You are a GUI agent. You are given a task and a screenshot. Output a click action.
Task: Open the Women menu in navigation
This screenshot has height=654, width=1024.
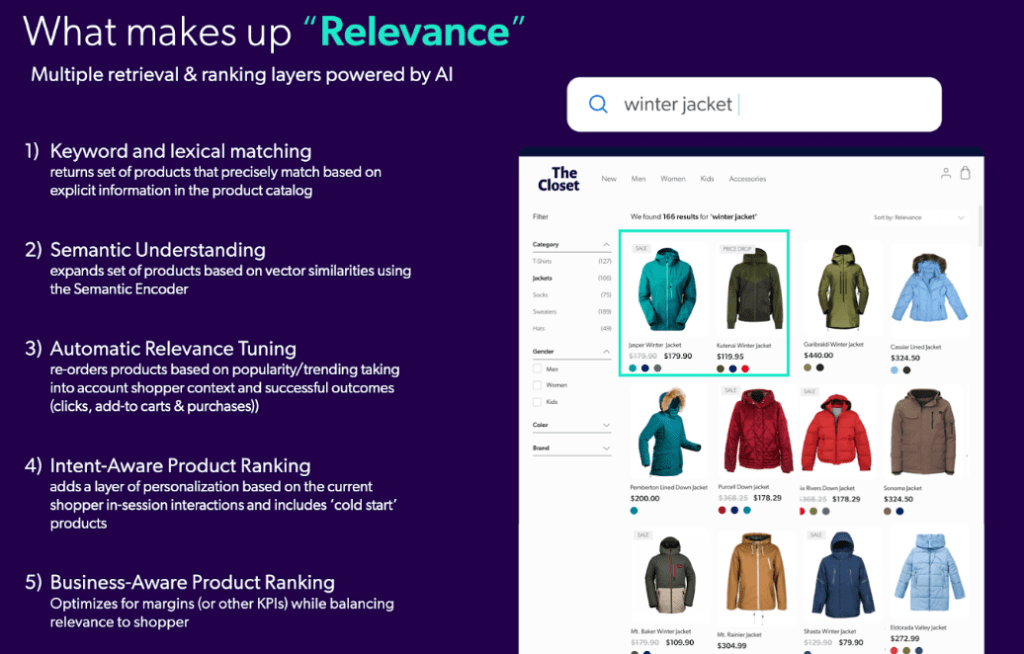pyautogui.click(x=672, y=179)
